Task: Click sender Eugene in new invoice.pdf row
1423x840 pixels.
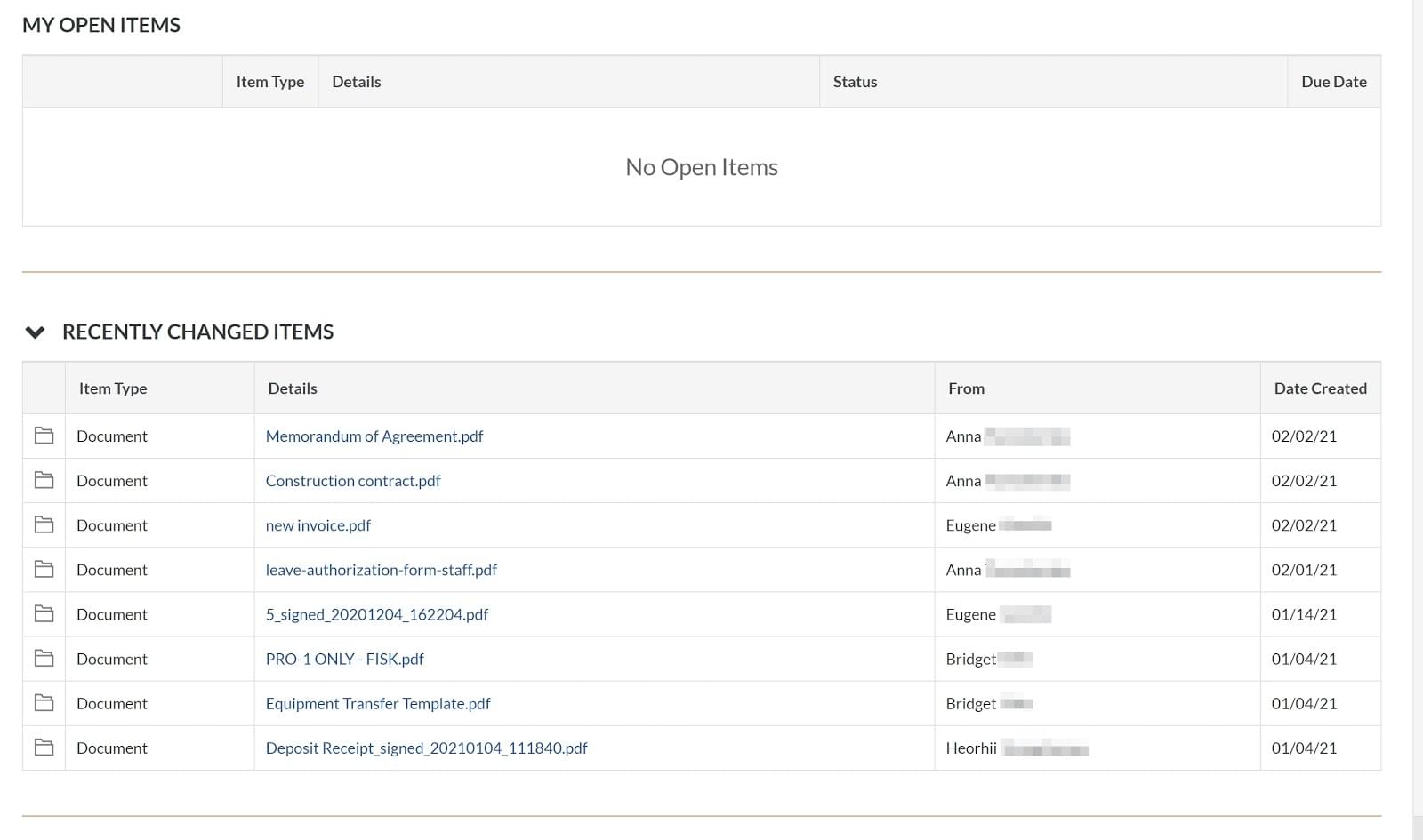Action: pos(971,525)
